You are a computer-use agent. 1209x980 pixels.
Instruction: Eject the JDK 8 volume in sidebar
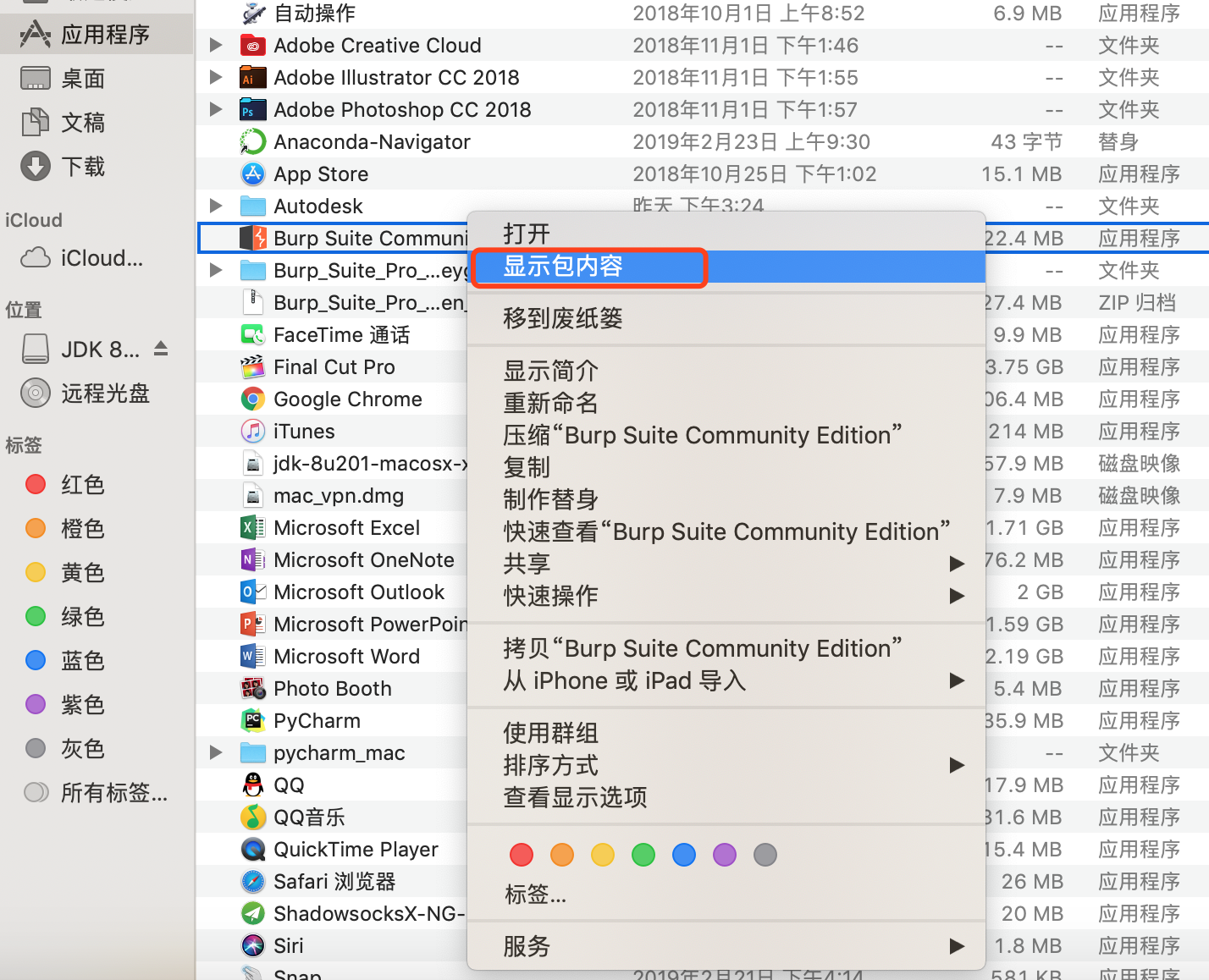[x=161, y=349]
